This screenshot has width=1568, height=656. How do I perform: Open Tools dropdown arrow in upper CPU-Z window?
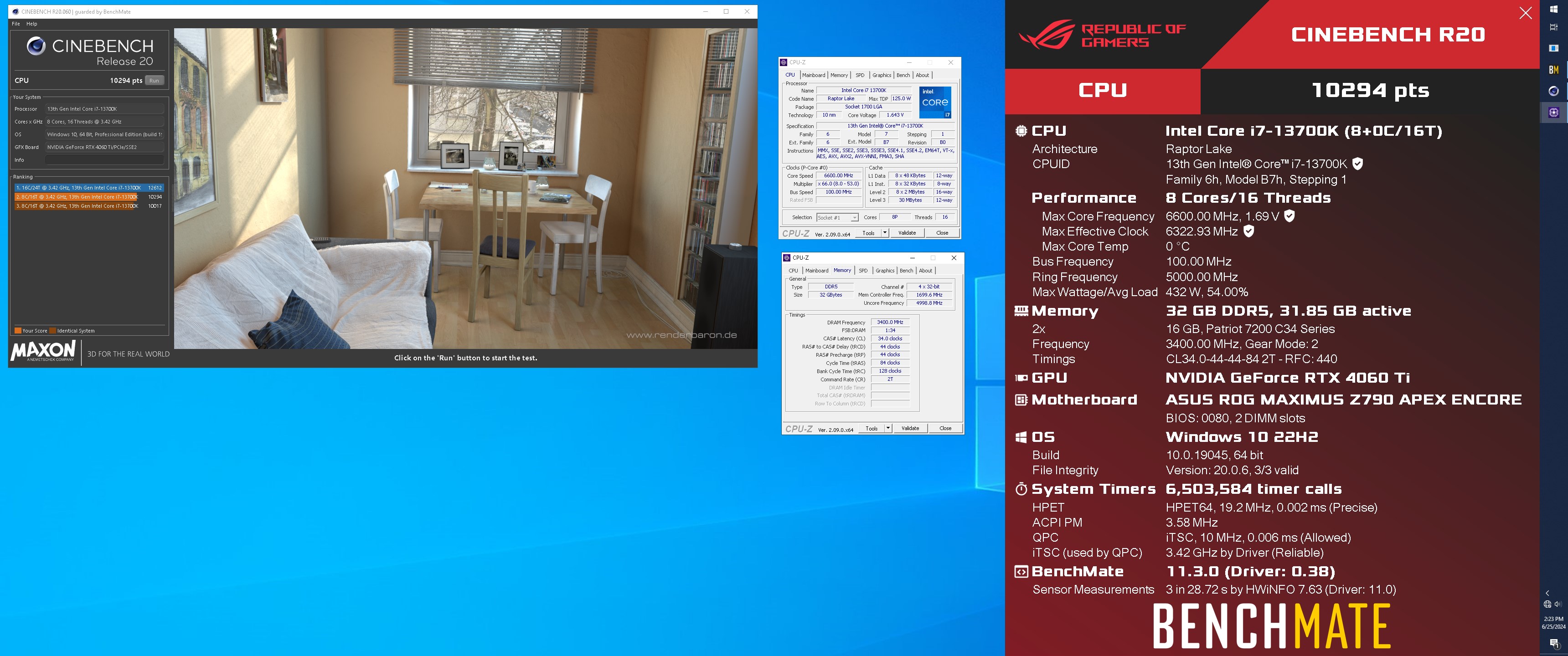884,233
